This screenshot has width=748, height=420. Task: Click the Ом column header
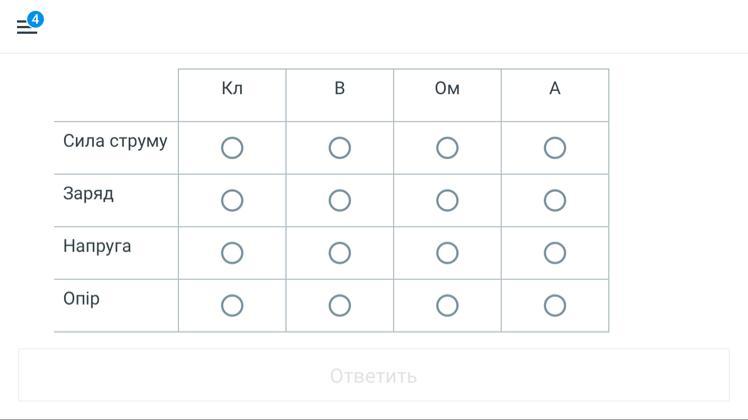tap(447, 89)
